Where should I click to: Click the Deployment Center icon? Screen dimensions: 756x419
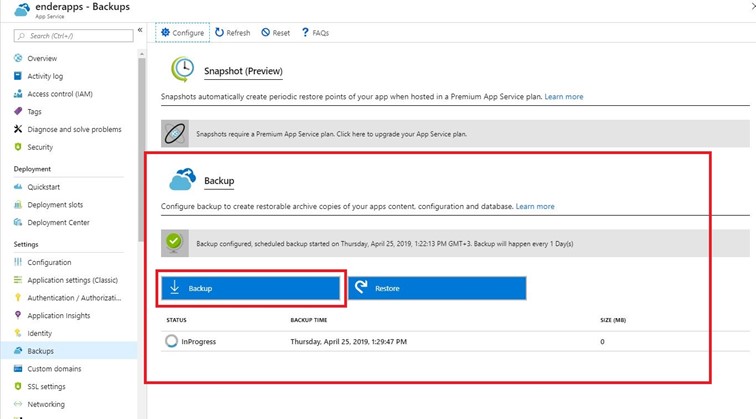(x=18, y=222)
